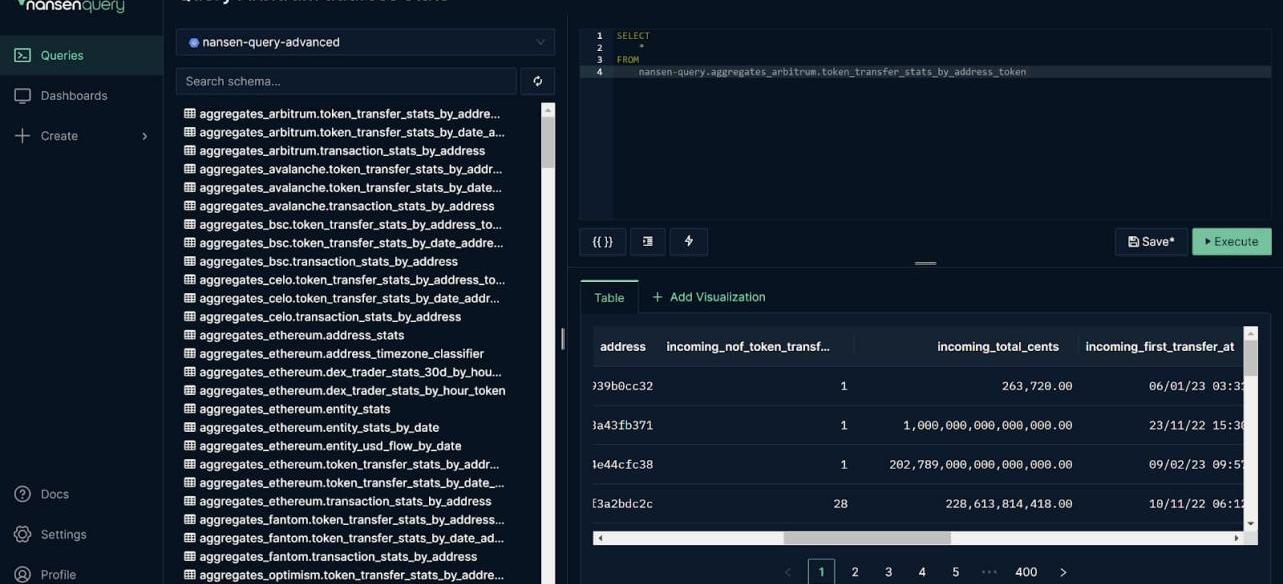
Task: Click the format query button
Action: point(648,241)
